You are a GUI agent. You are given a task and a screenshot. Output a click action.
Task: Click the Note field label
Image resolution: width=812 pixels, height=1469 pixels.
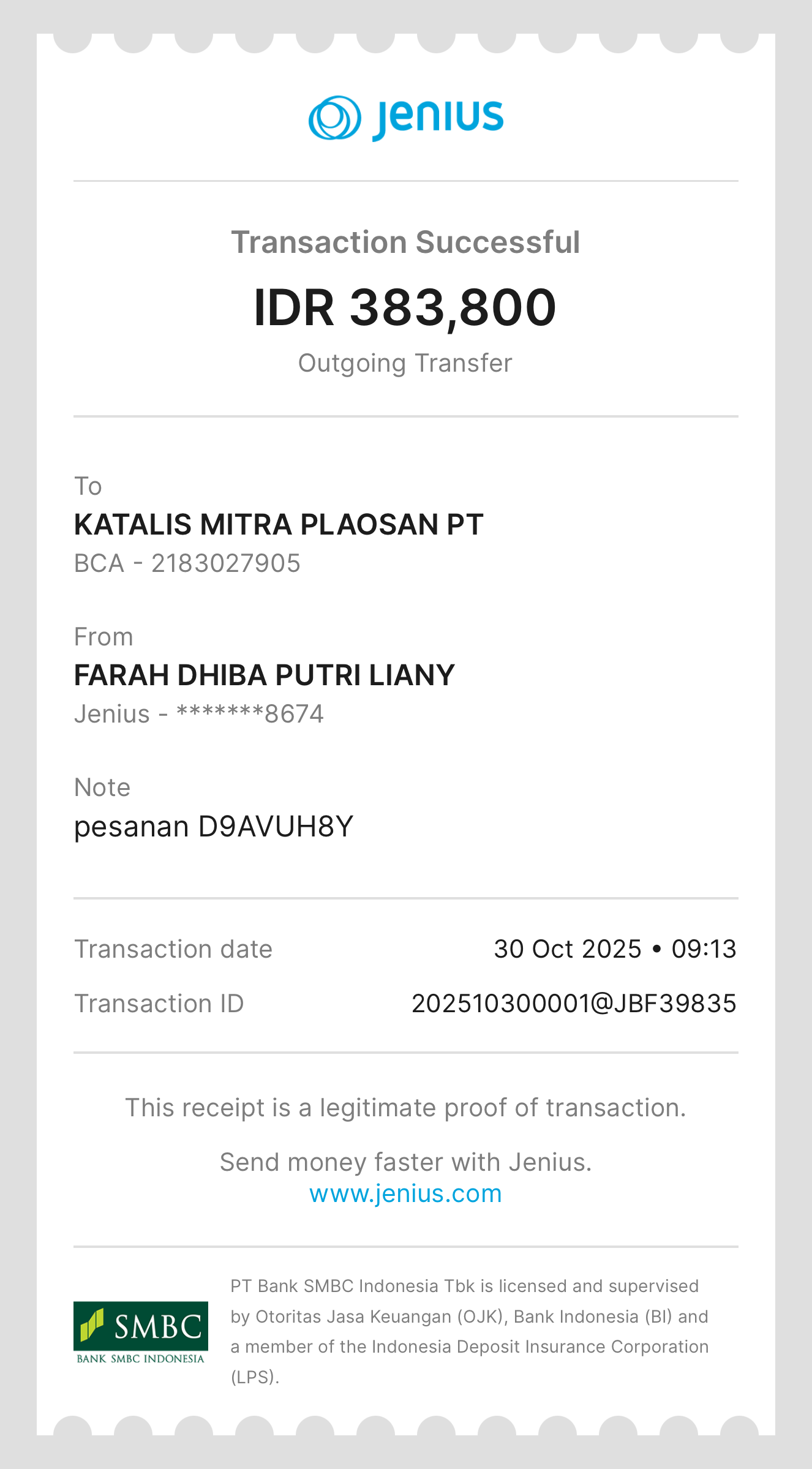point(102,787)
